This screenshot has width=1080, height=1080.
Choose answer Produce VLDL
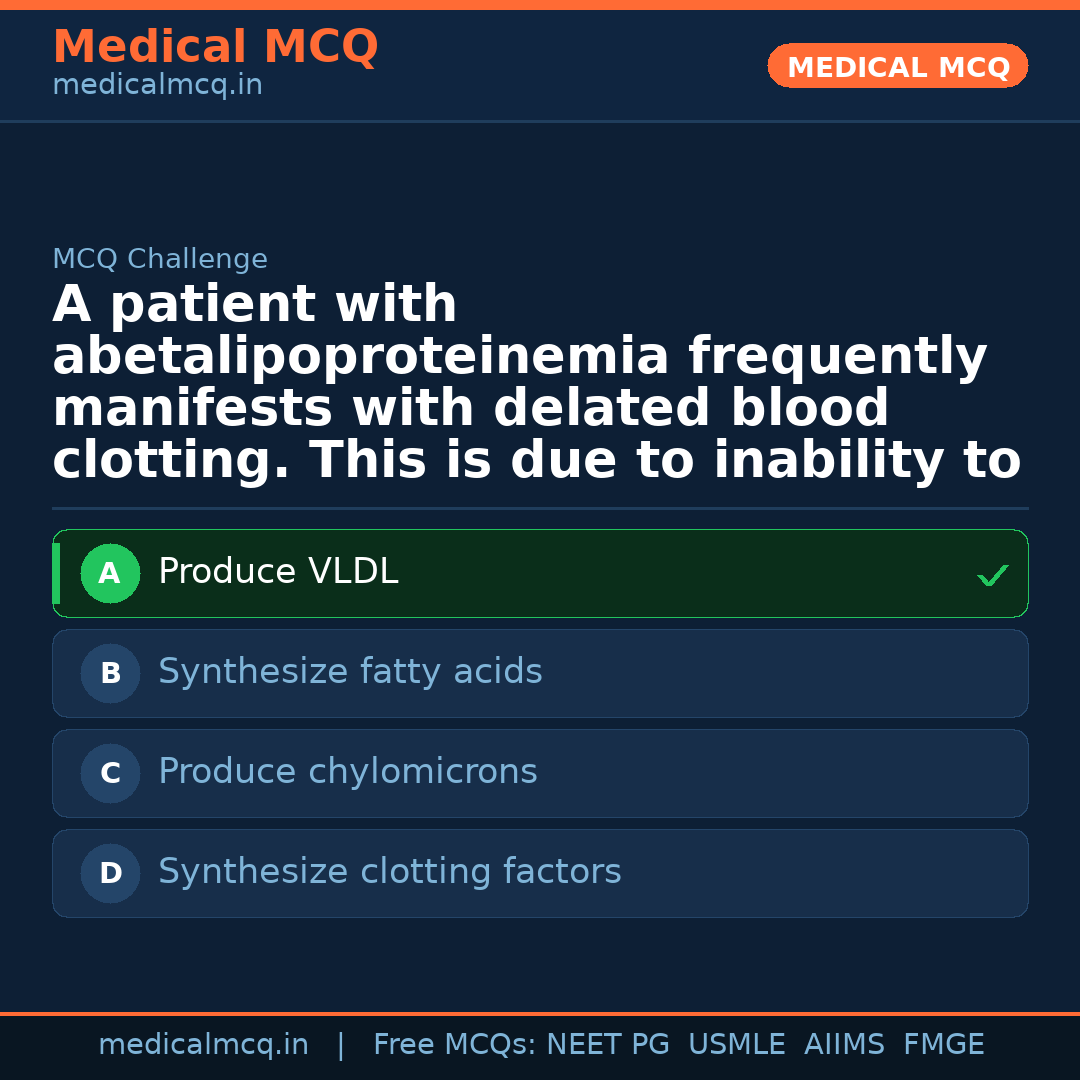278,572
